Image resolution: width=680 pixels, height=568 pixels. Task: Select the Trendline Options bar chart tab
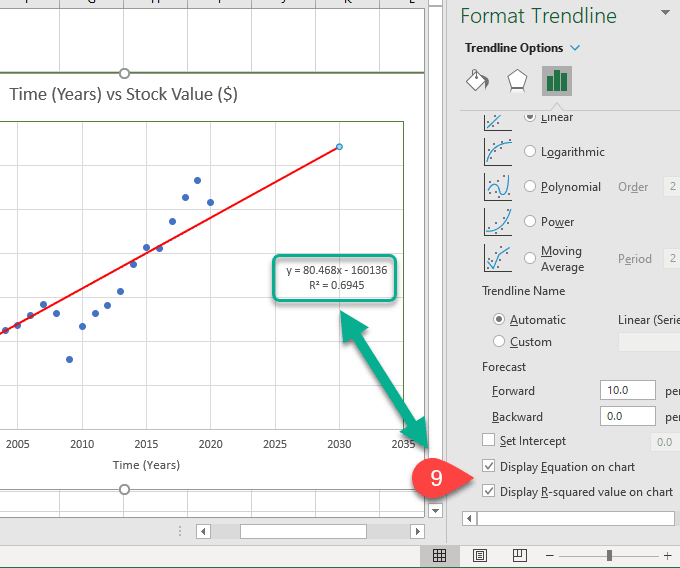tap(556, 81)
